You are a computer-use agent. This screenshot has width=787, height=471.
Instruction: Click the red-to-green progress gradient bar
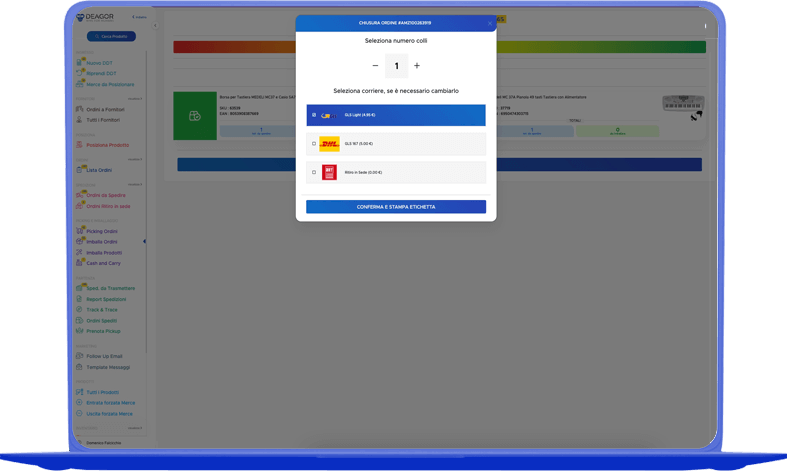pos(440,47)
